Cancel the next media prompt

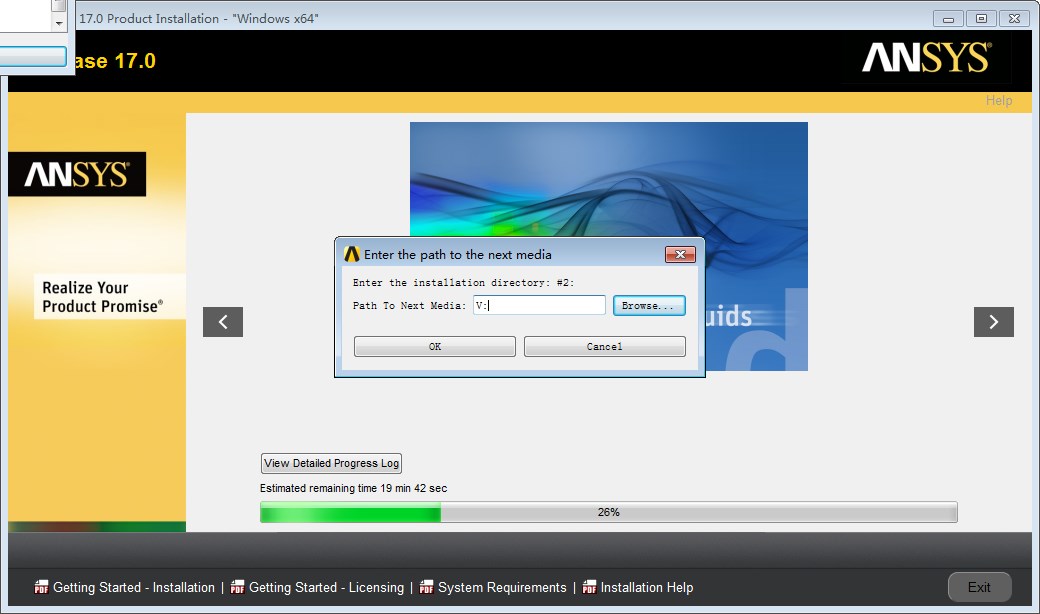pyautogui.click(x=604, y=346)
